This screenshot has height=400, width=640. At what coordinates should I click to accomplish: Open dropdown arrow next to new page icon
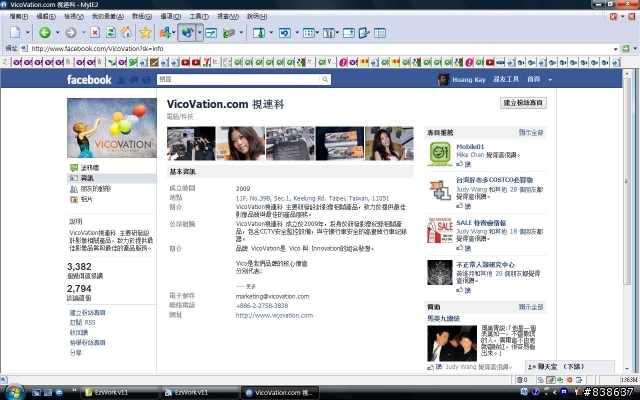[x=27, y=33]
